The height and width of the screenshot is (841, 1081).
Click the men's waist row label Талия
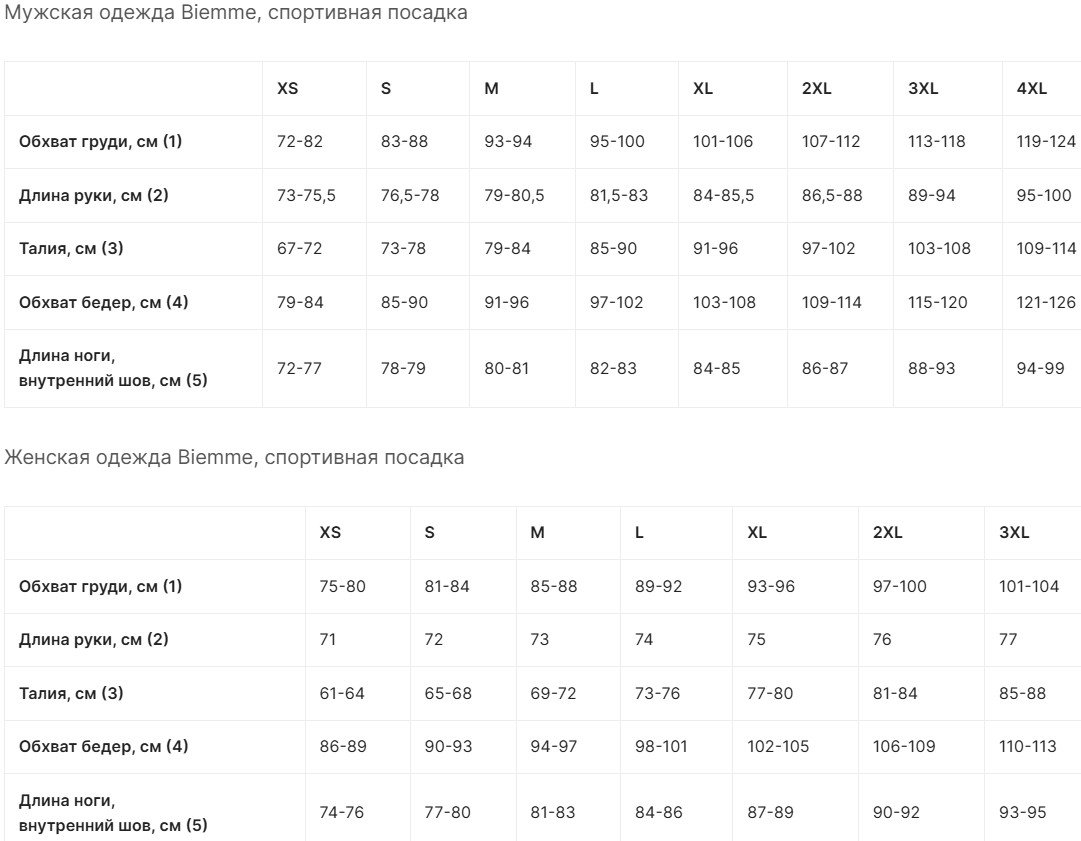coord(71,248)
